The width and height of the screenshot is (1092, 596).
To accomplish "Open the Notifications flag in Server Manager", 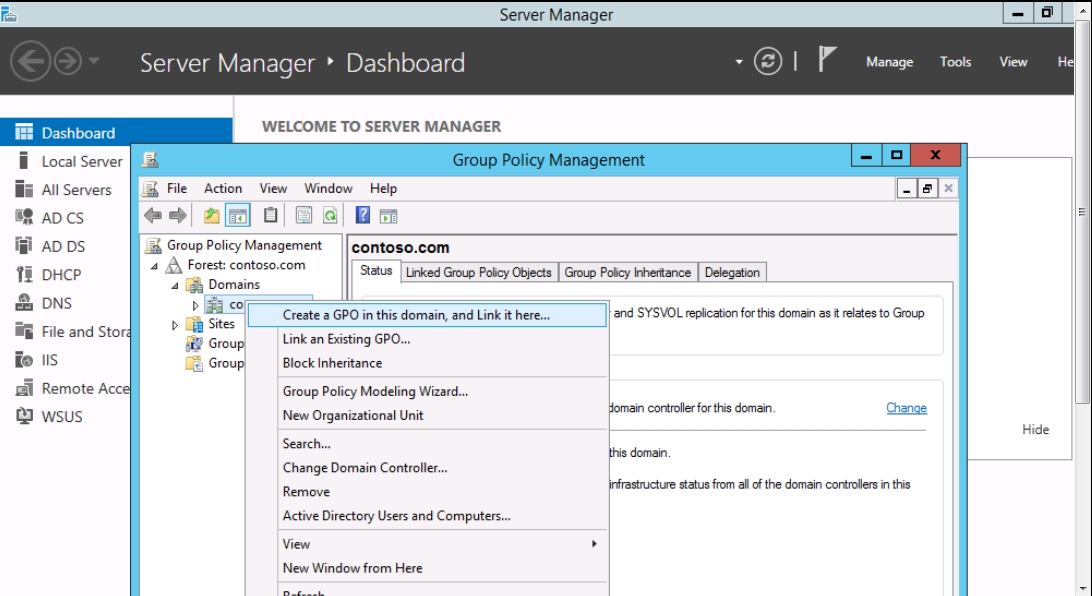I will click(x=826, y=58).
